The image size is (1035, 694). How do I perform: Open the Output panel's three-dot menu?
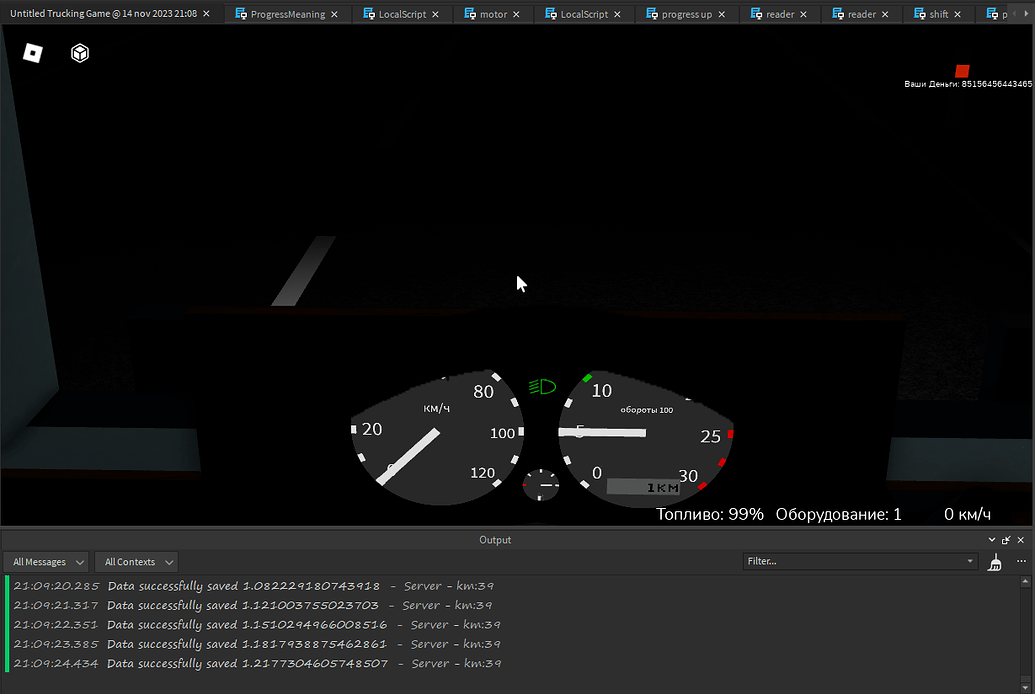pyautogui.click(x=1021, y=562)
